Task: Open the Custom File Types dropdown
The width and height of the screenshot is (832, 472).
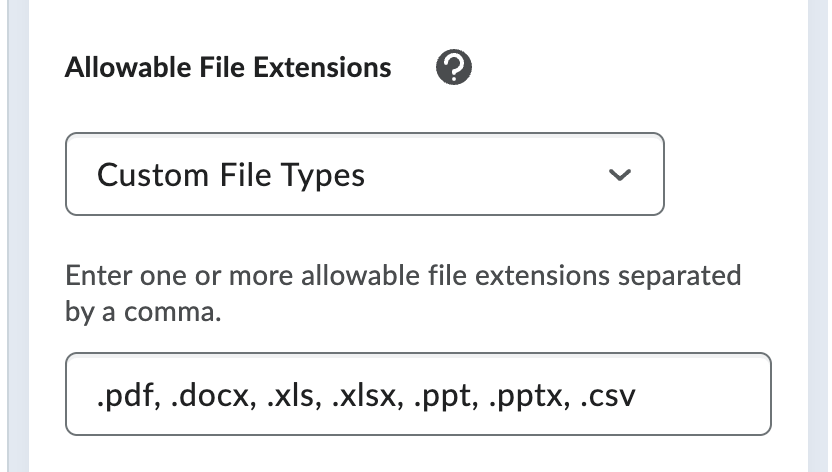Action: (365, 174)
